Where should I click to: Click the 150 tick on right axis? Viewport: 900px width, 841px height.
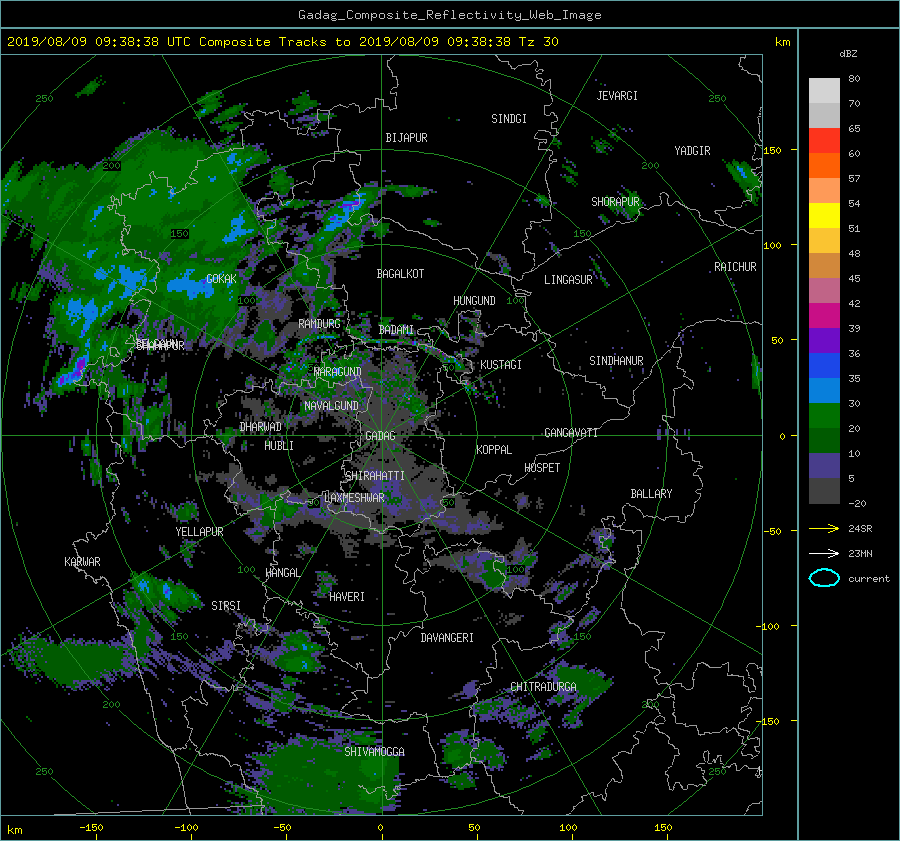click(x=773, y=150)
